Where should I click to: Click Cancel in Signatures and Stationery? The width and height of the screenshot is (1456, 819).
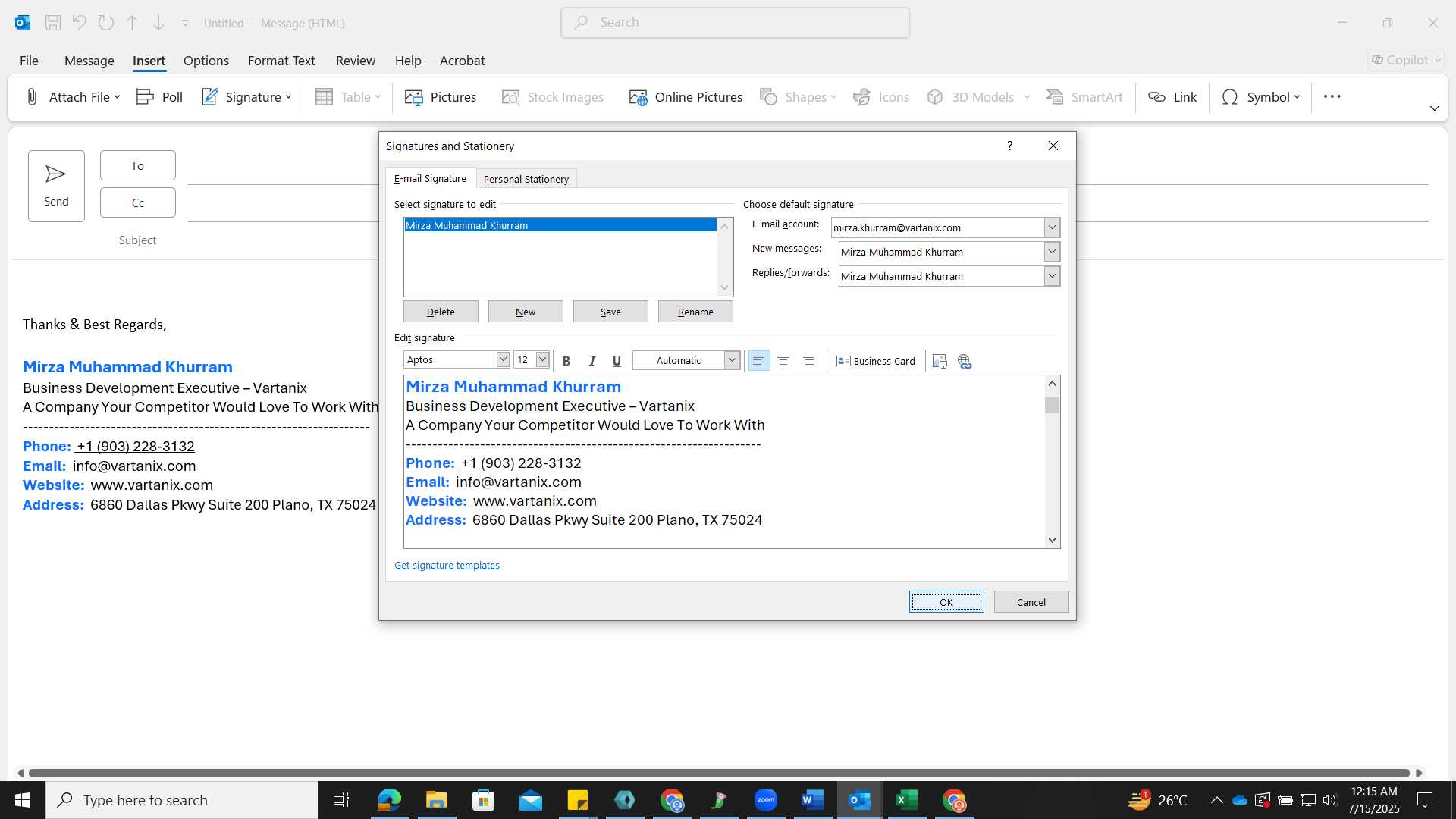click(x=1031, y=602)
